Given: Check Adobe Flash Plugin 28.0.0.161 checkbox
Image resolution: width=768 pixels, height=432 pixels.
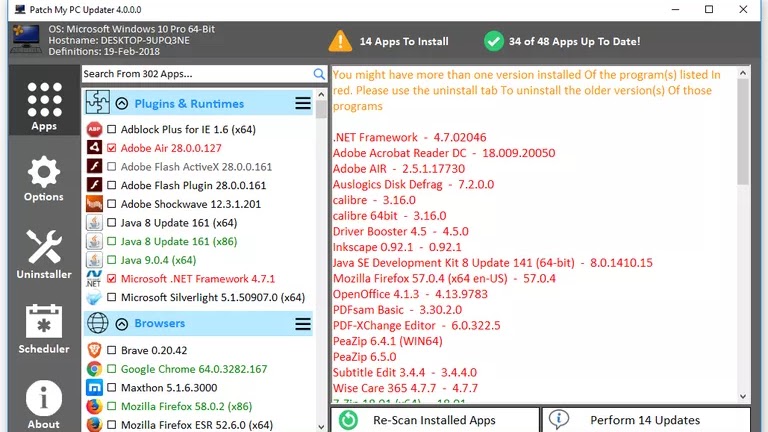Looking at the screenshot, I should click(112, 185).
